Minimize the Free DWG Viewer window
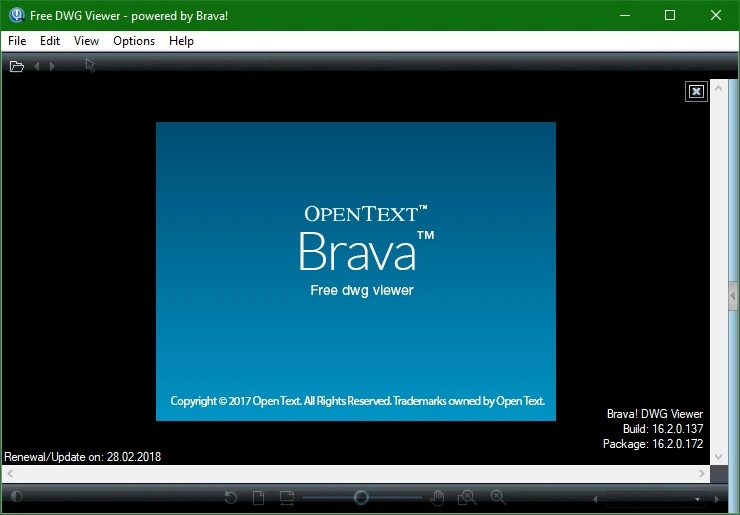 (625, 16)
